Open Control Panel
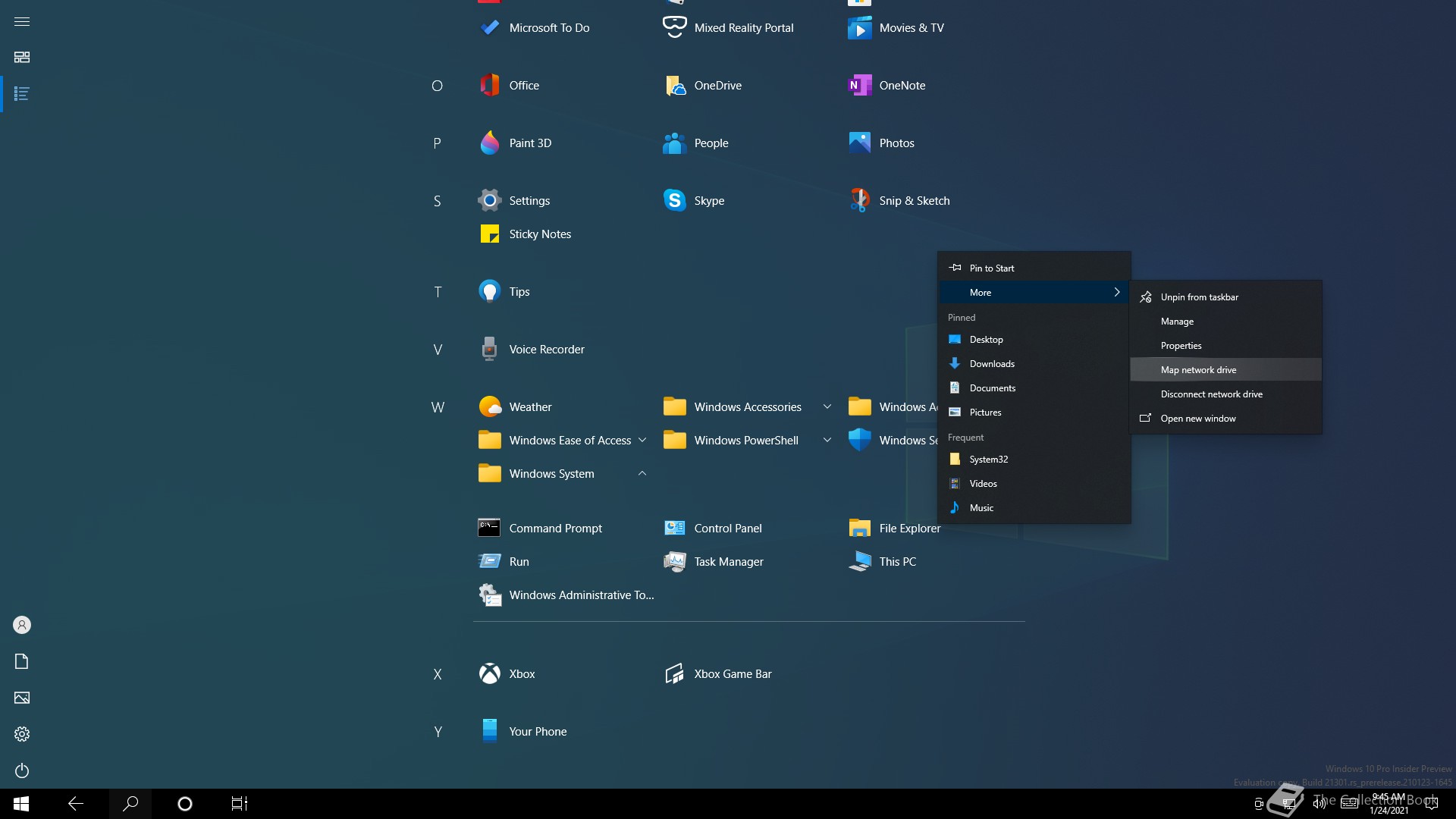The height and width of the screenshot is (819, 1456). pos(713,529)
